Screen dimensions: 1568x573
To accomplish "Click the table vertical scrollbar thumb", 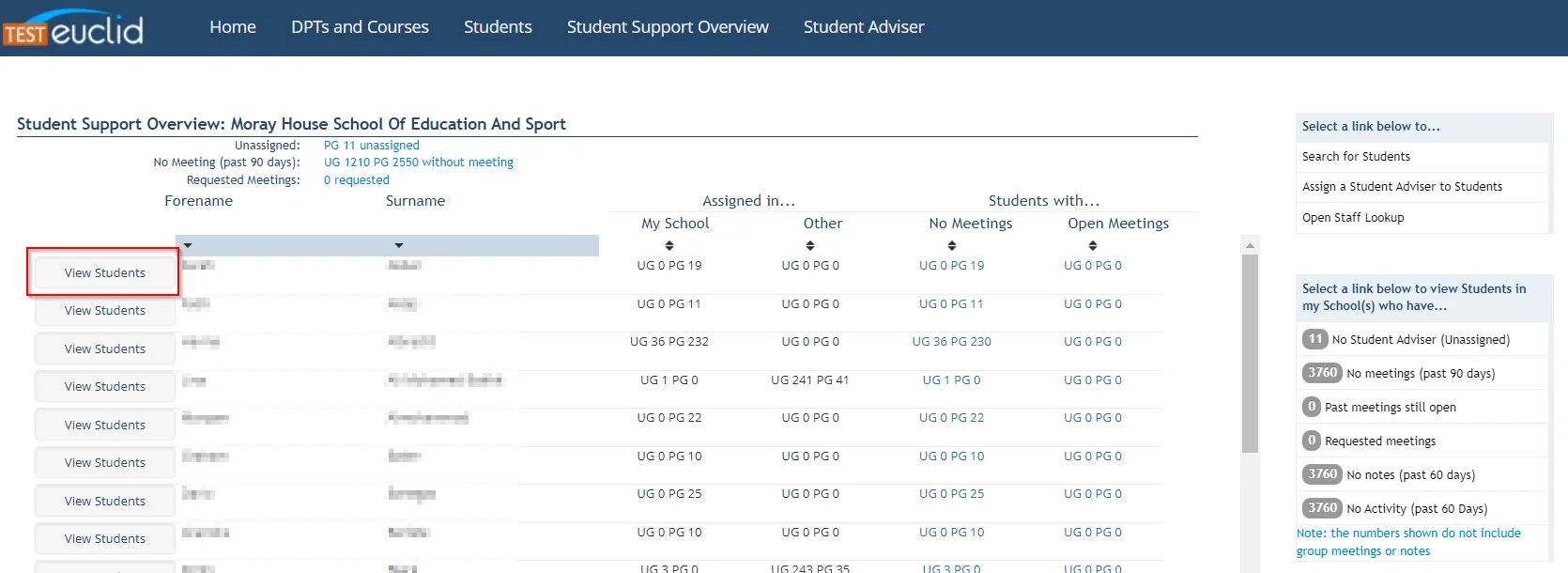I will tap(1250, 354).
